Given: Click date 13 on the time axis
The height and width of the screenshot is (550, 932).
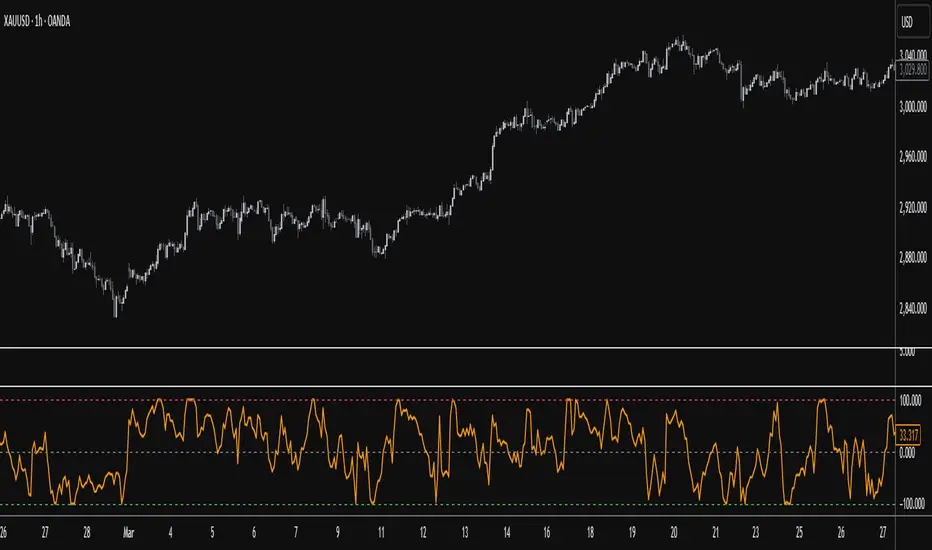Looking at the screenshot, I should tap(465, 533).
